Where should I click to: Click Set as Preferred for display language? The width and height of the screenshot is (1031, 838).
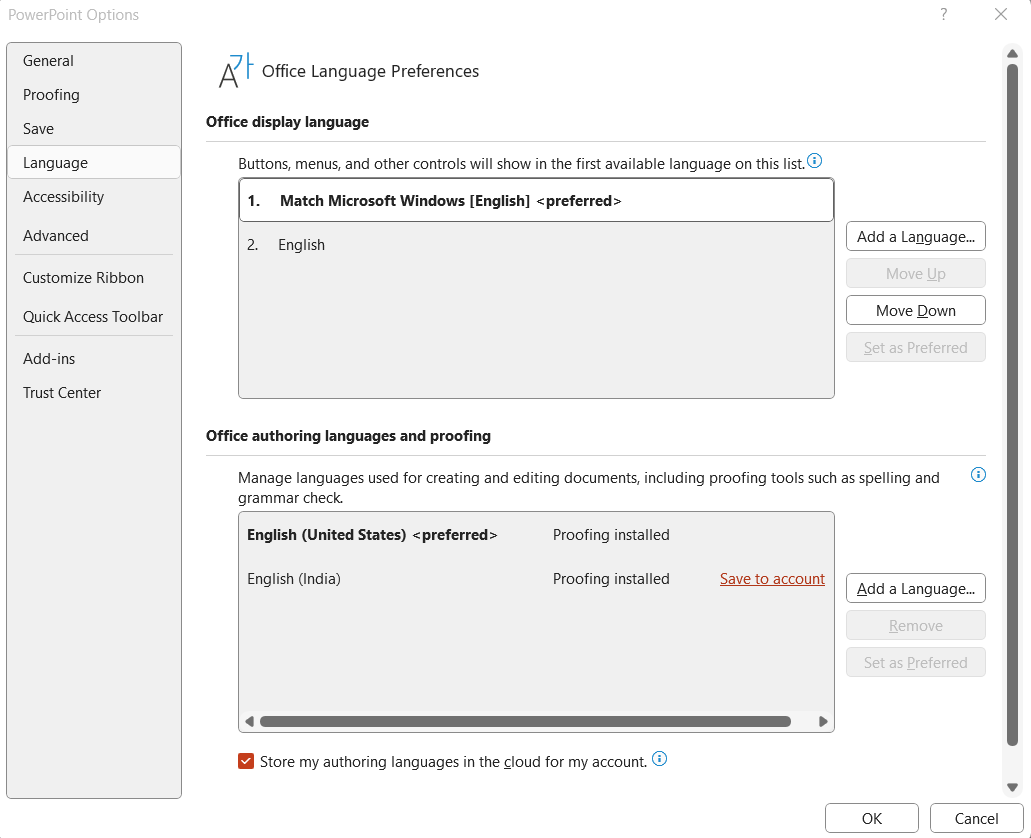tap(915, 347)
